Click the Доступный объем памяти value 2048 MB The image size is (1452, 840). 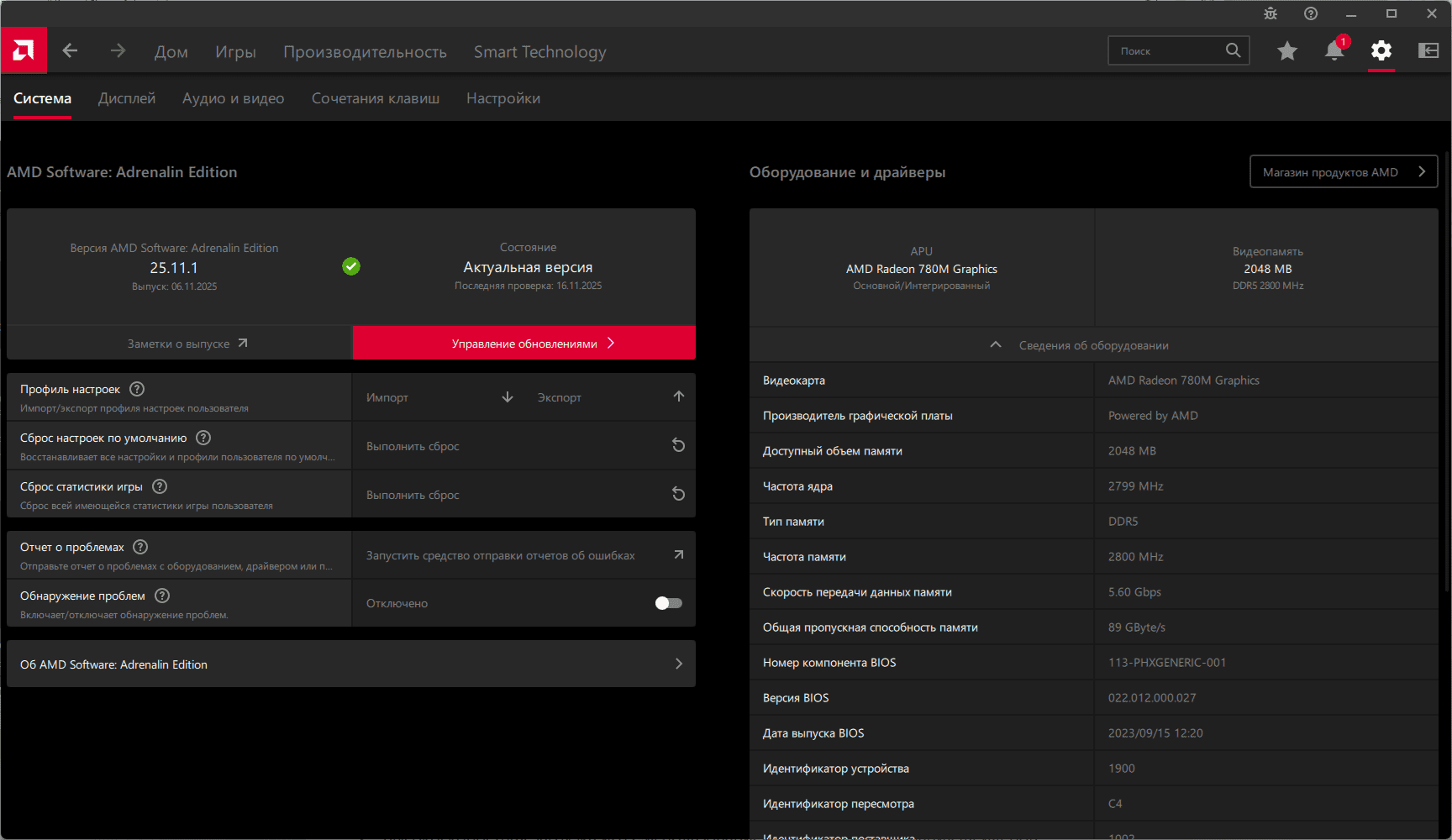(1132, 451)
